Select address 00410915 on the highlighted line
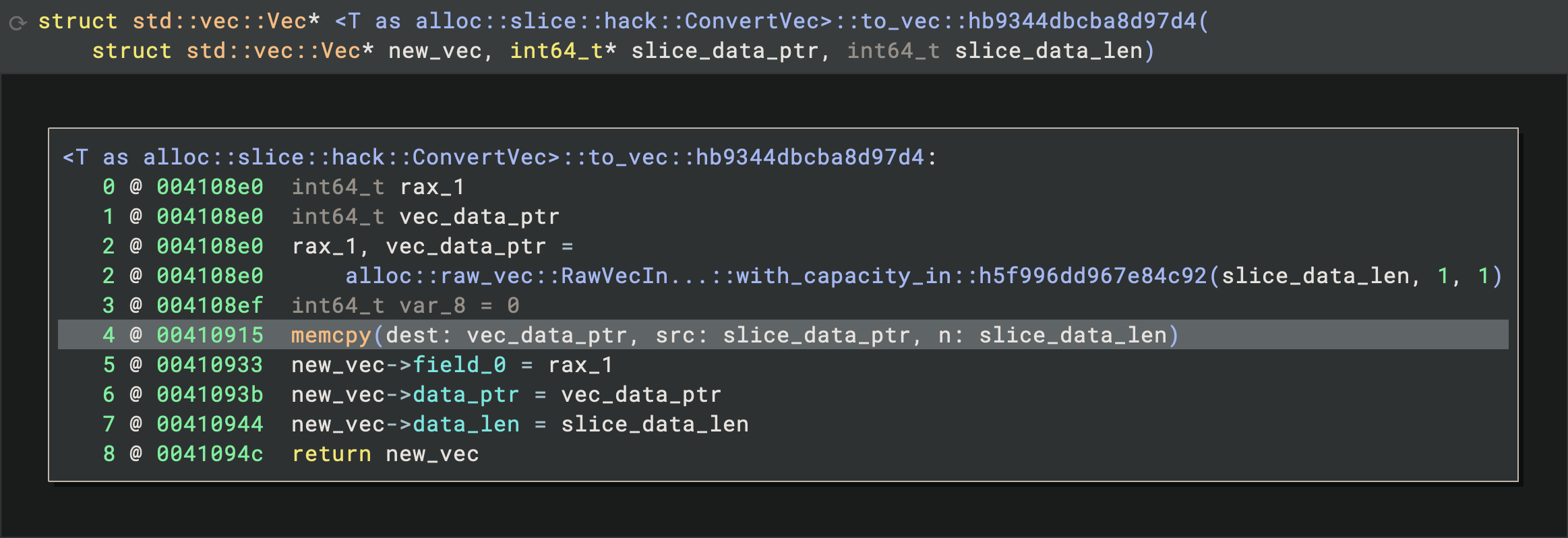 (x=210, y=335)
